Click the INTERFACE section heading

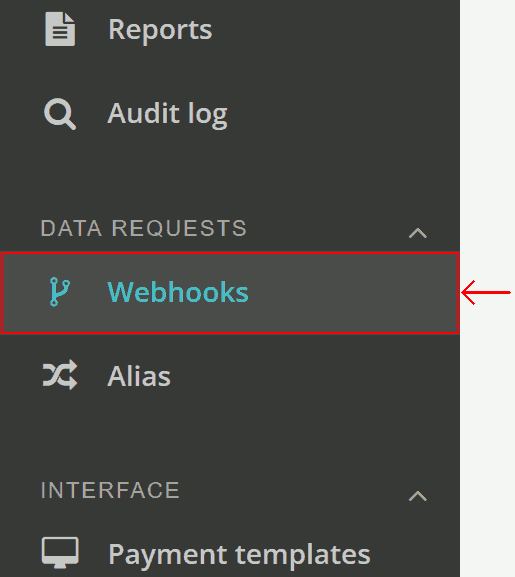pyautogui.click(x=110, y=490)
